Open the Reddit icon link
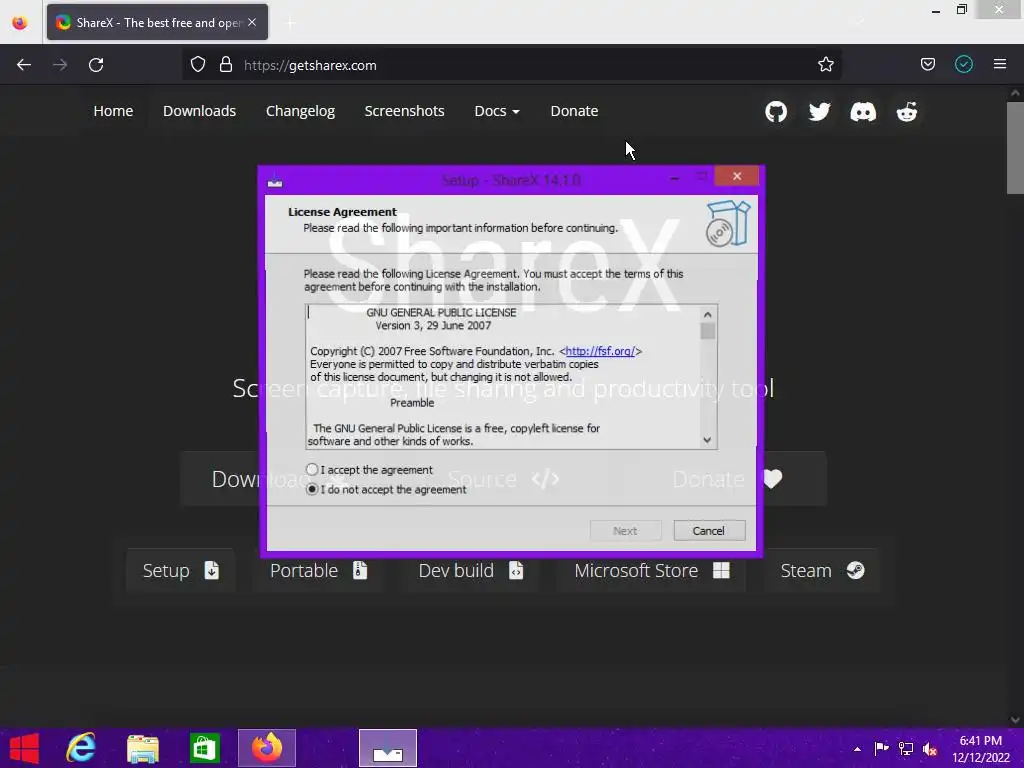1024x768 pixels. pyautogui.click(x=906, y=112)
